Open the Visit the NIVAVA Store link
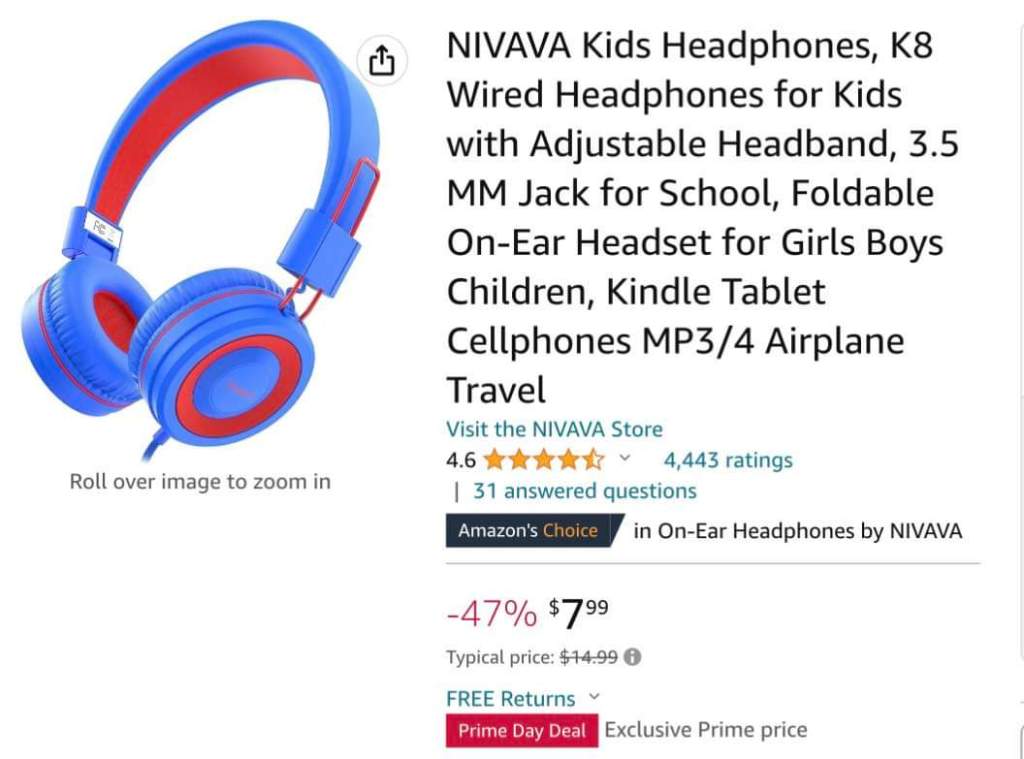The image size is (1024, 759). (x=554, y=429)
